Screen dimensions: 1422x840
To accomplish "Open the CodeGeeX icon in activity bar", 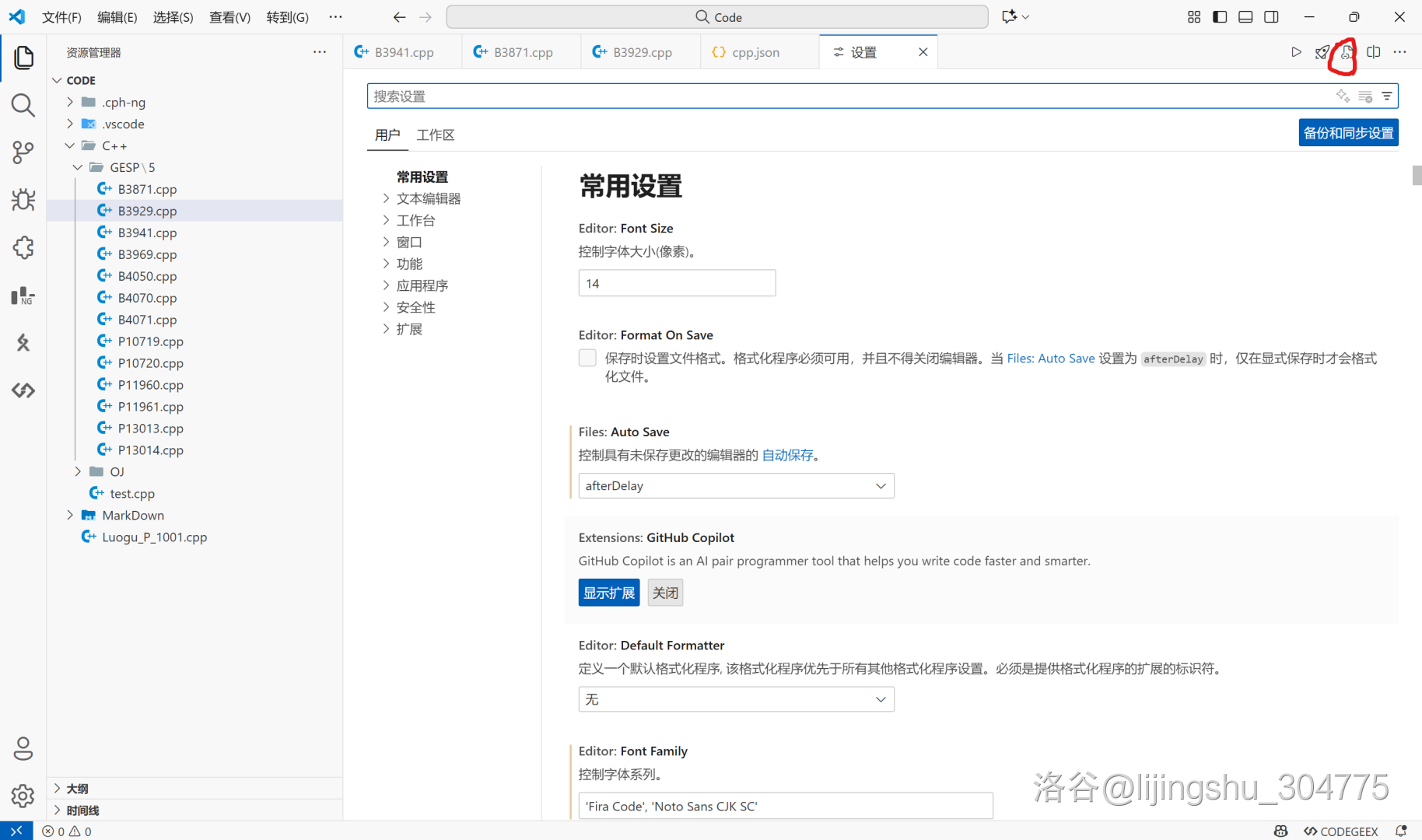I will (x=23, y=390).
